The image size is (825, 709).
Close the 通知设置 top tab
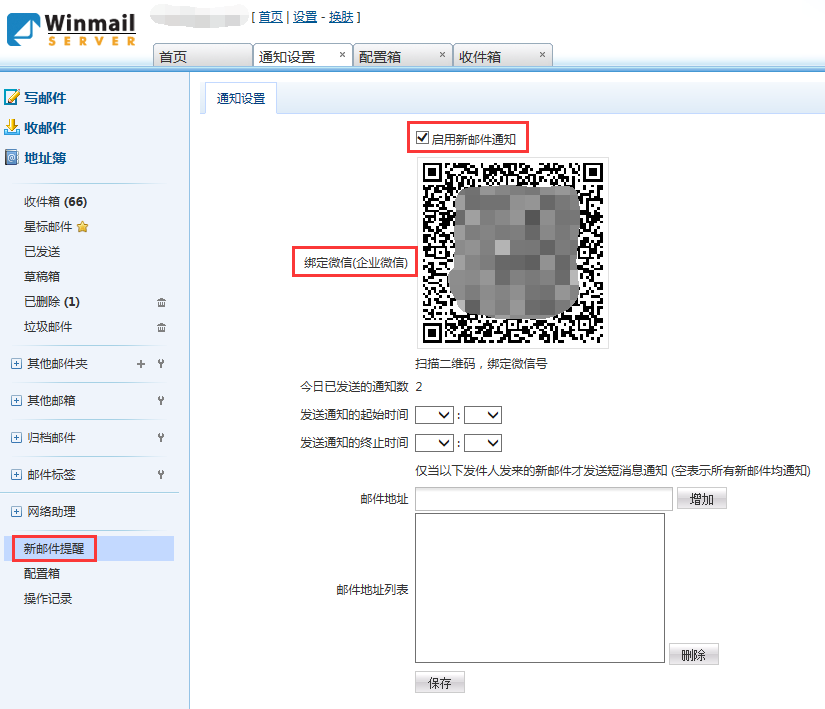(x=343, y=55)
